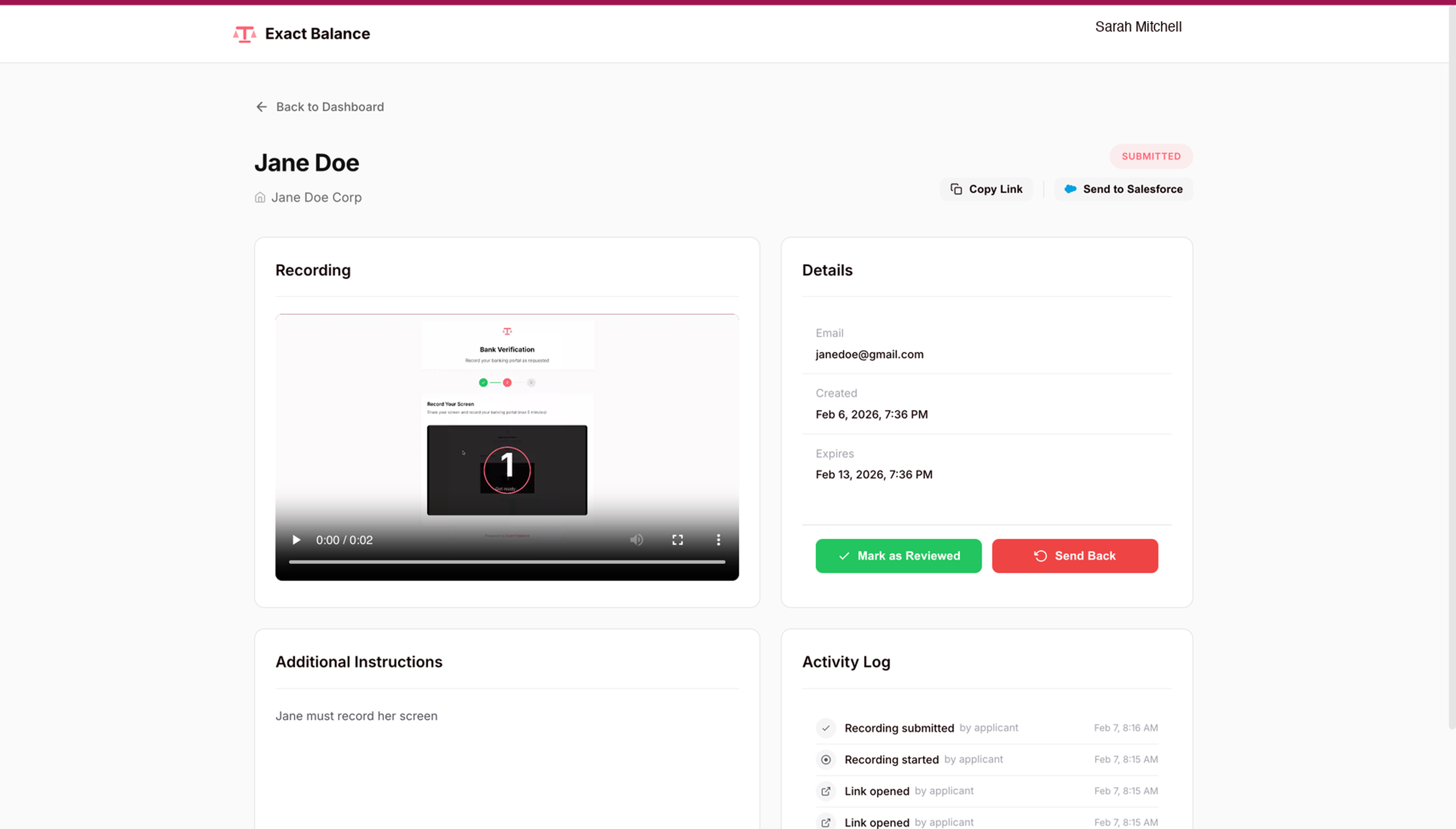Click the external link icon beside Link opened
This screenshot has width=1456, height=829.
point(826,791)
